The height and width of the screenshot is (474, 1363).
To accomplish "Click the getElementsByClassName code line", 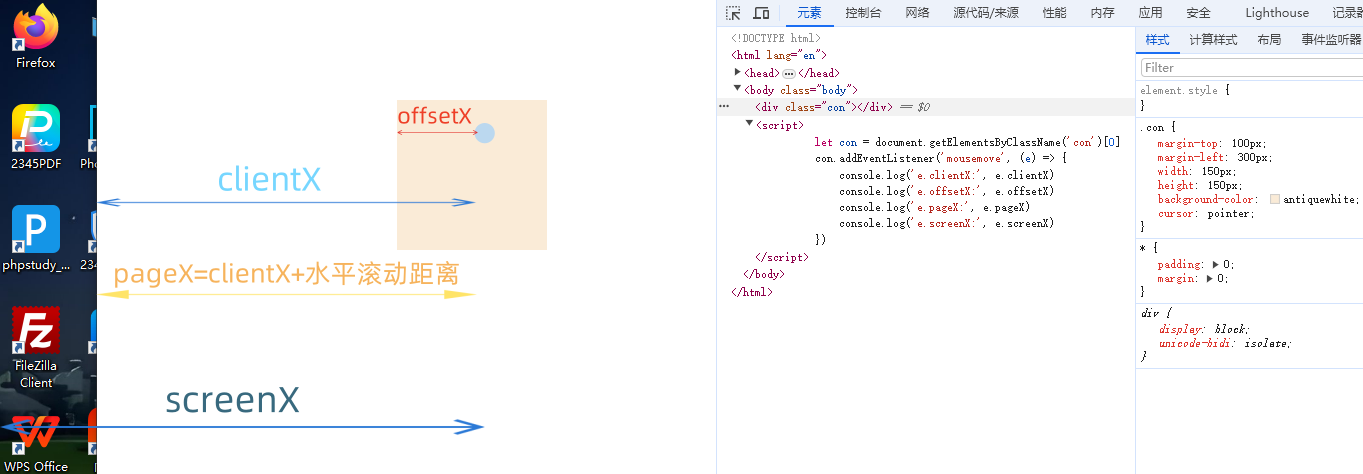I will pos(967,142).
